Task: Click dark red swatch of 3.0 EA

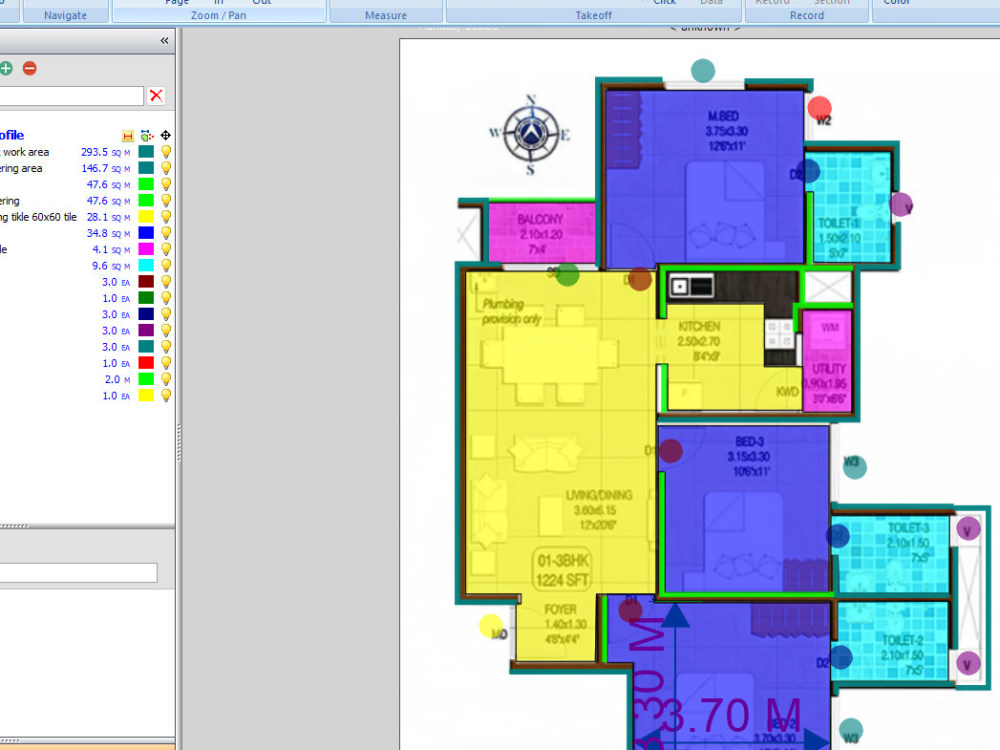Action: 146,282
